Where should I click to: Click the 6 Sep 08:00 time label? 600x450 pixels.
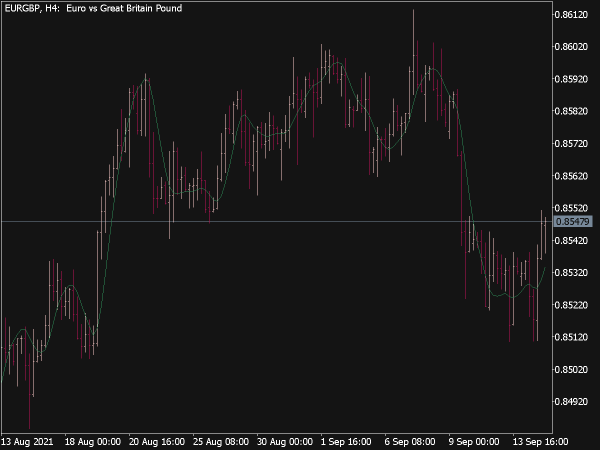pos(410,442)
